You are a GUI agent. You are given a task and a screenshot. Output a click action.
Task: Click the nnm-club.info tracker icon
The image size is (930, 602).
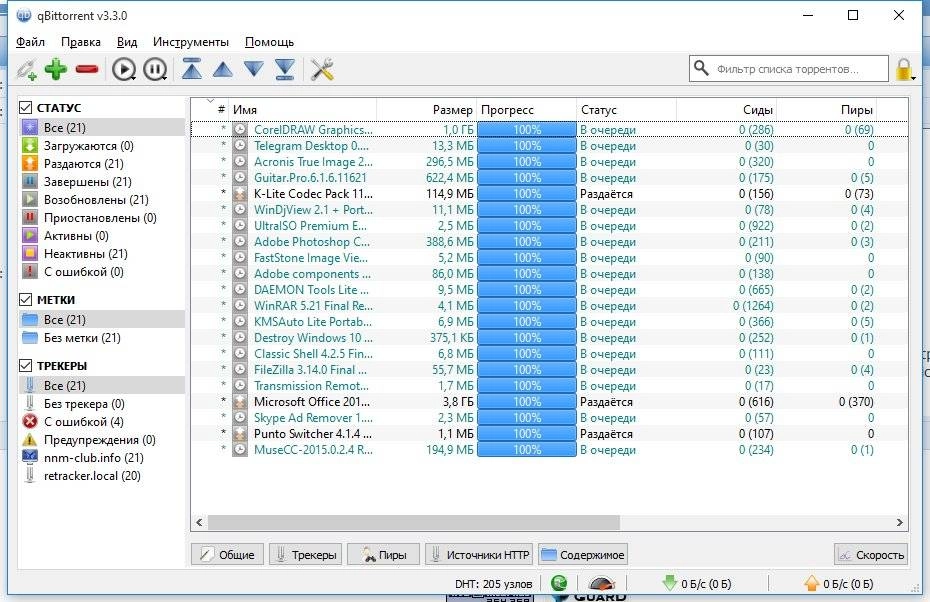[30, 457]
